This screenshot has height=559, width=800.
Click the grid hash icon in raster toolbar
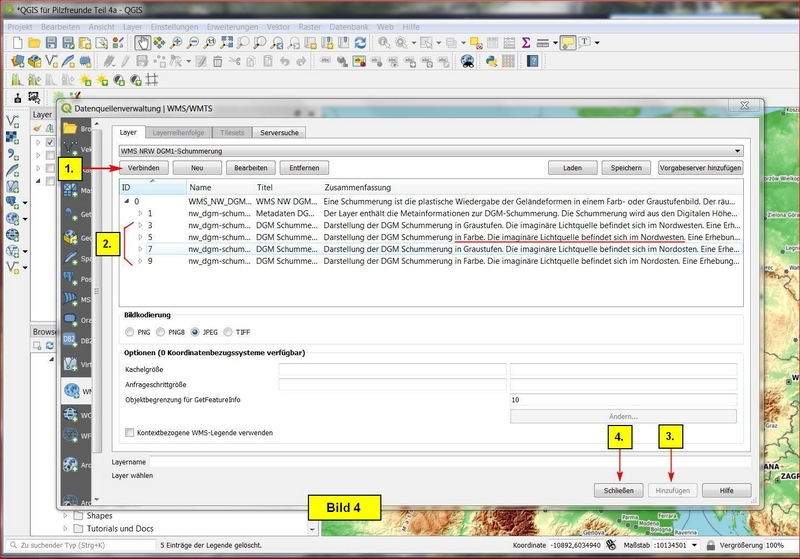[152, 80]
